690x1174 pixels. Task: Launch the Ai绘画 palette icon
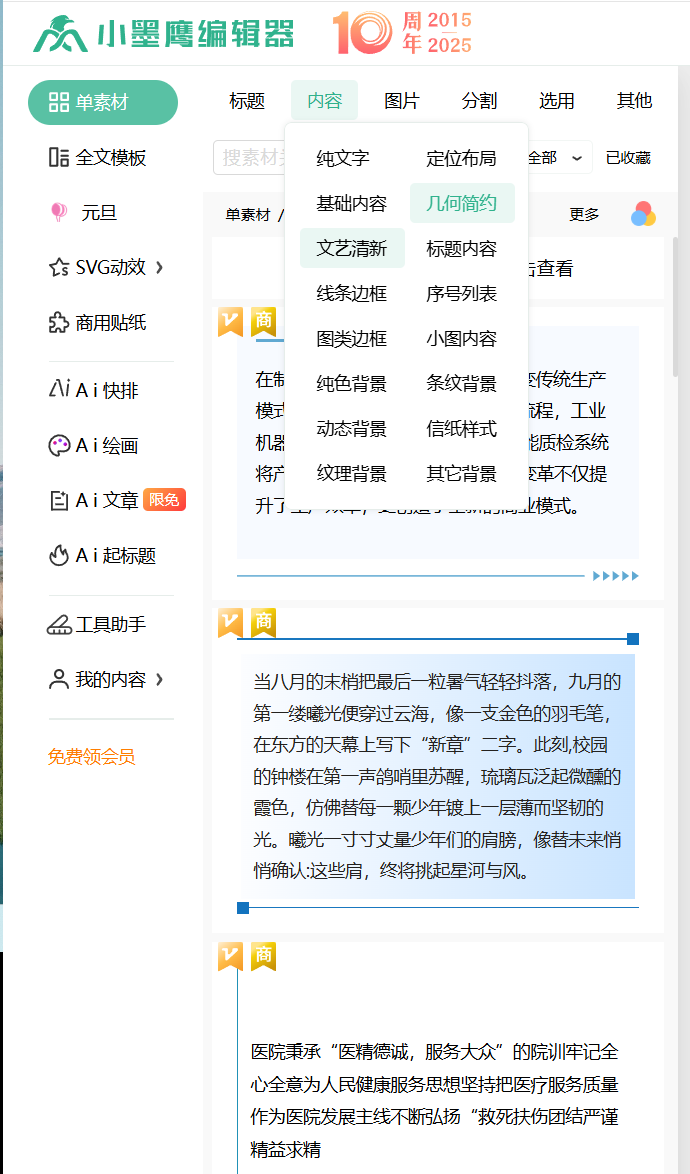(x=59, y=446)
